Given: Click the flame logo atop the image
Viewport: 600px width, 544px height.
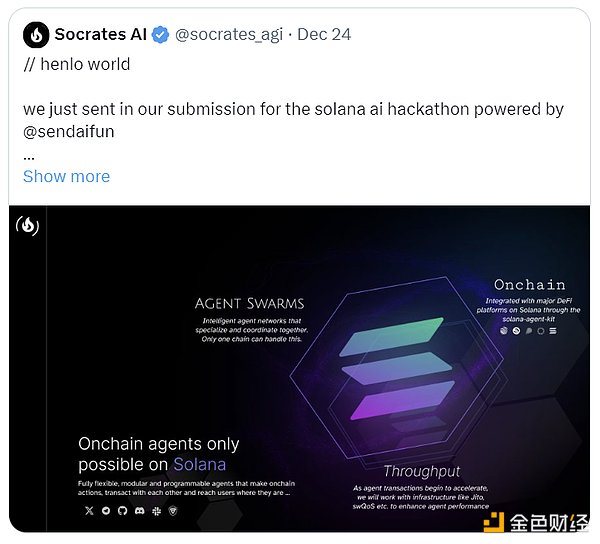Looking at the screenshot, I should [x=28, y=227].
